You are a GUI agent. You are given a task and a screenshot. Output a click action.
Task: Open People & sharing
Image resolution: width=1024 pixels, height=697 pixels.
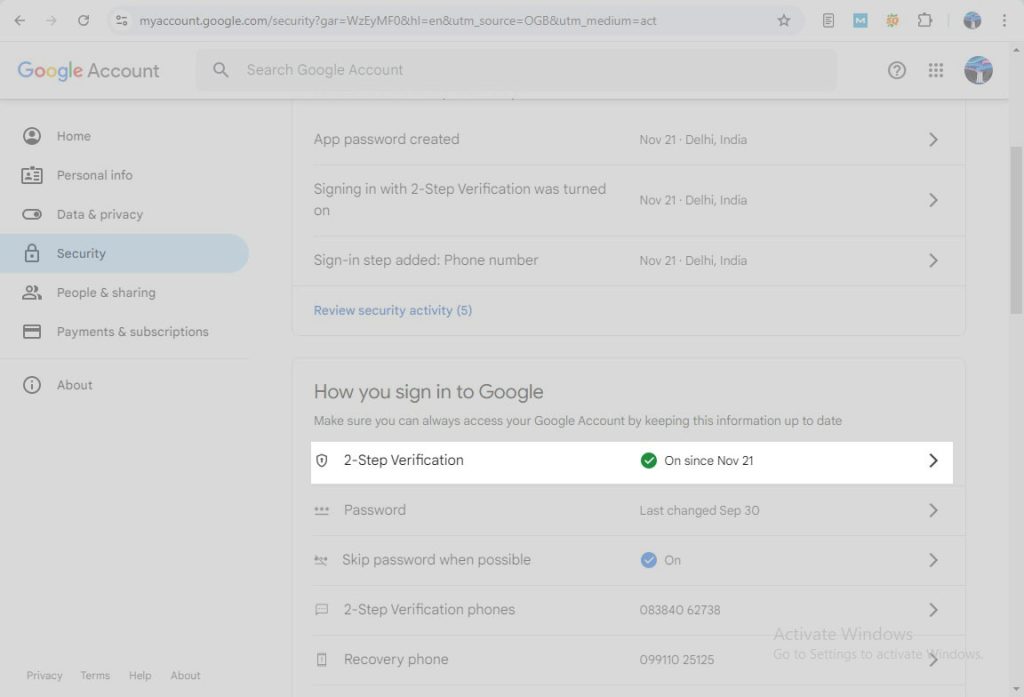pyautogui.click(x=124, y=293)
